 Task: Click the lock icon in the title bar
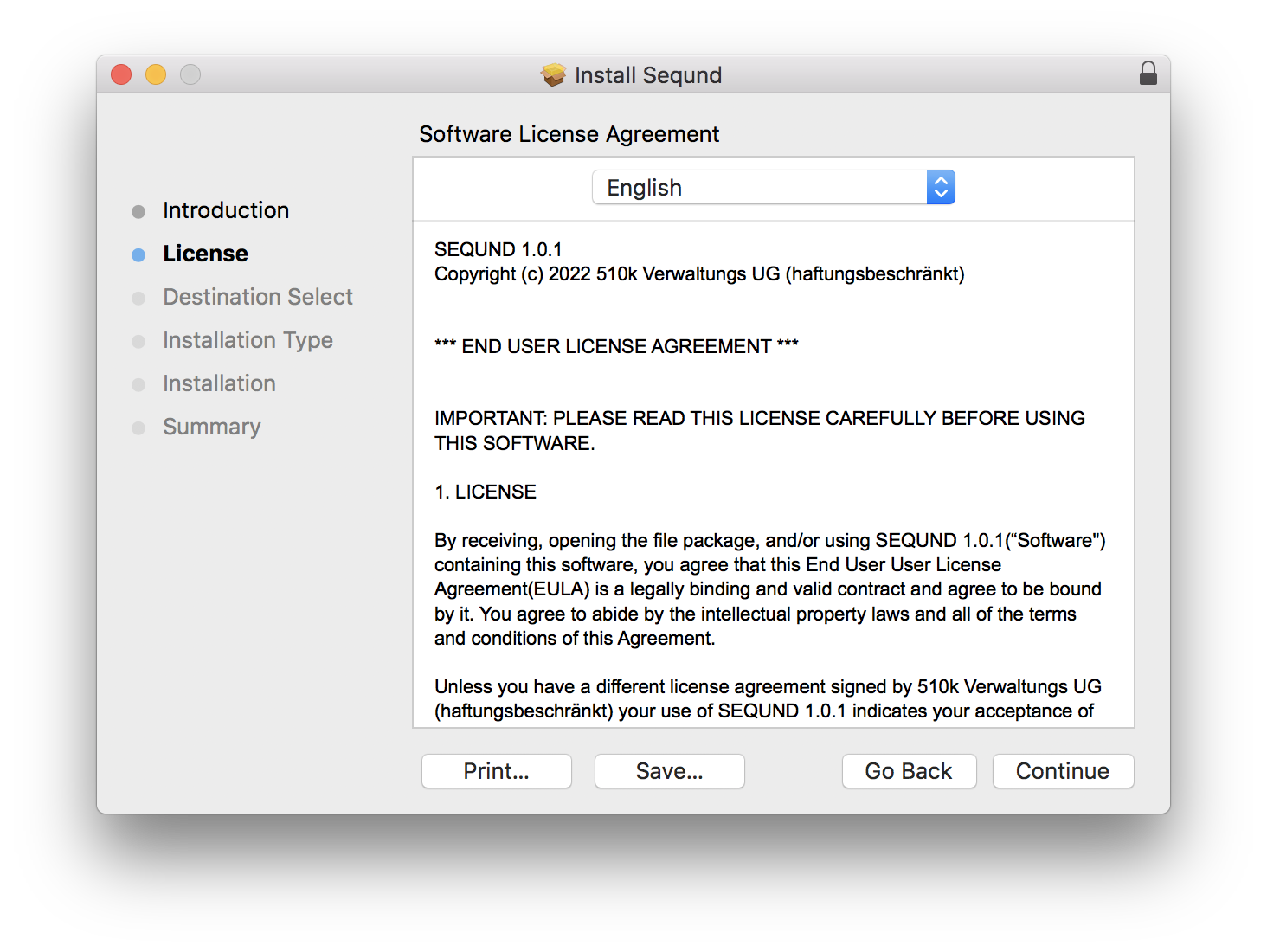coord(1148,74)
